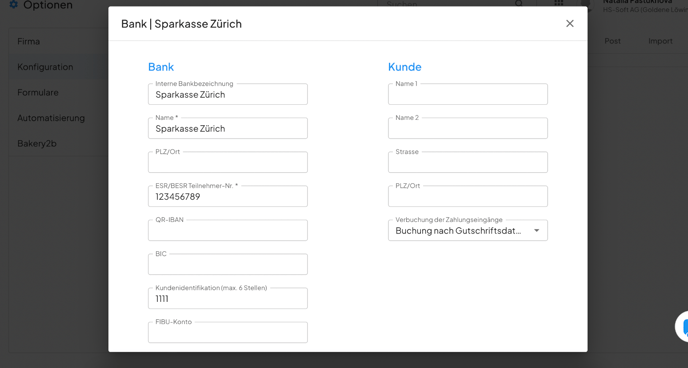This screenshot has height=368, width=688.
Task: Click the Kunde Name 1 field
Action: coord(468,94)
